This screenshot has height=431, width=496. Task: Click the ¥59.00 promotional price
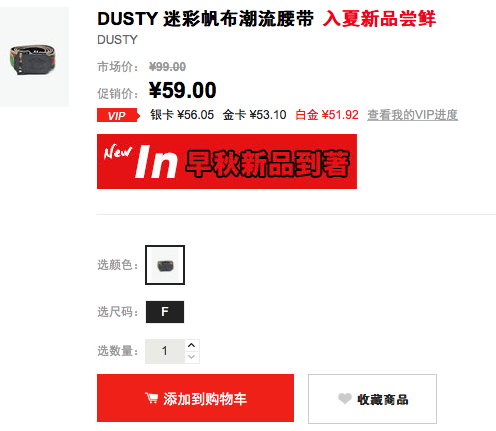pos(183,90)
